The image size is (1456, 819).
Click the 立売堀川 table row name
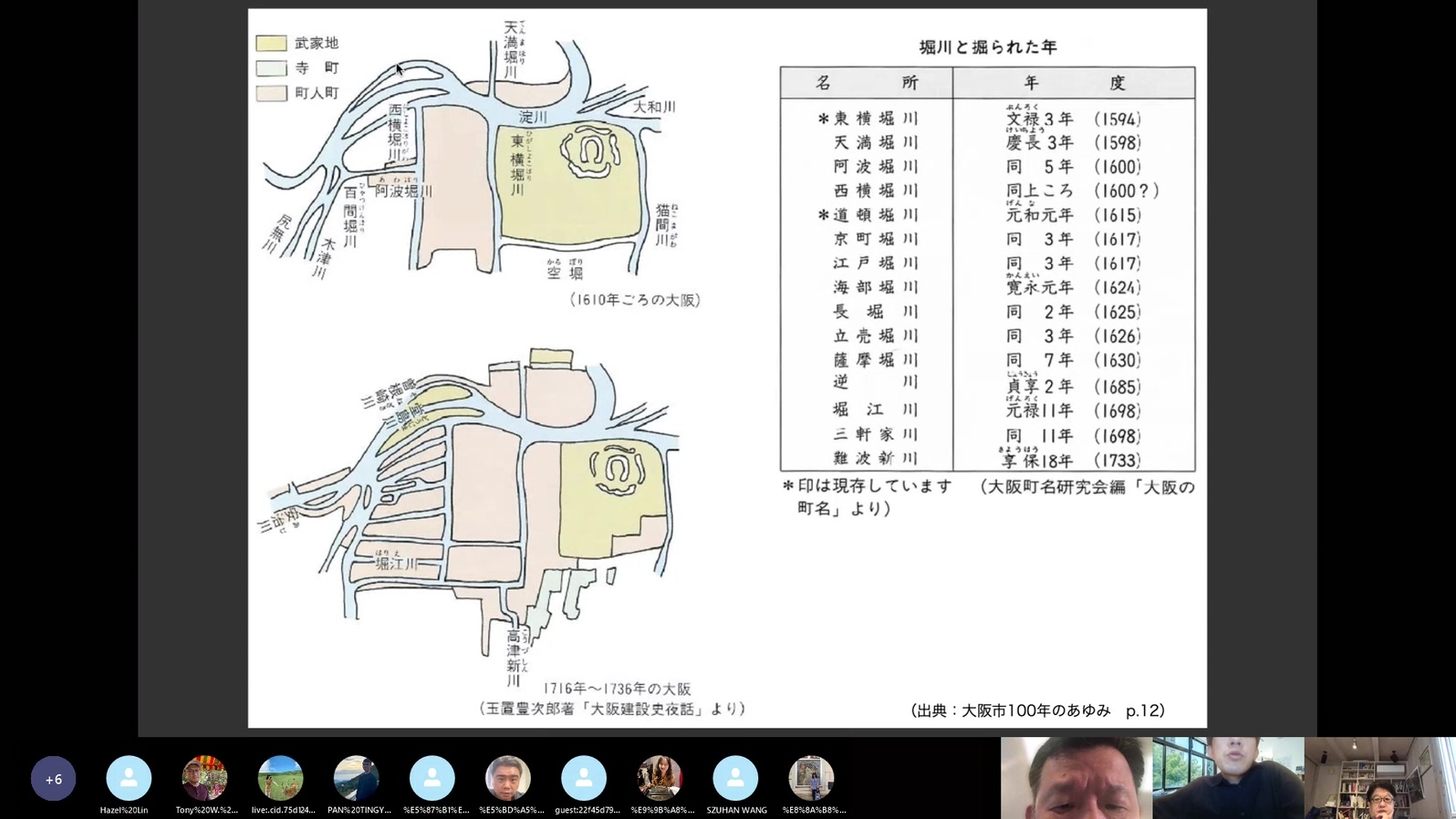[876, 336]
